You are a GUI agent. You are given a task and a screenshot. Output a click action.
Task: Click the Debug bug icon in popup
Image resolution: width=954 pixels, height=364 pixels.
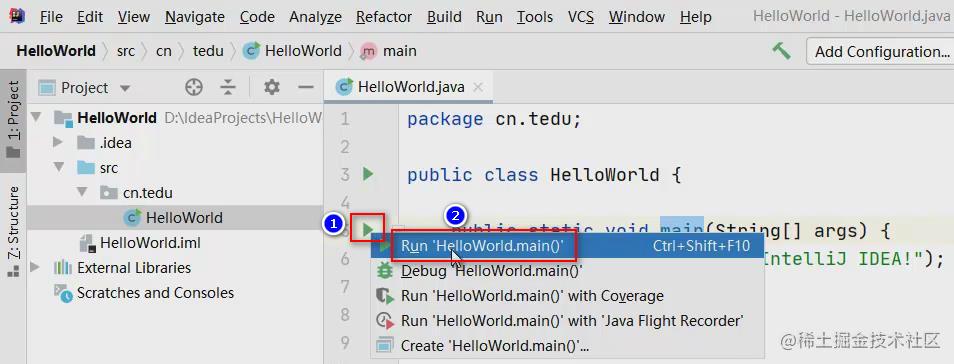pyautogui.click(x=385, y=271)
